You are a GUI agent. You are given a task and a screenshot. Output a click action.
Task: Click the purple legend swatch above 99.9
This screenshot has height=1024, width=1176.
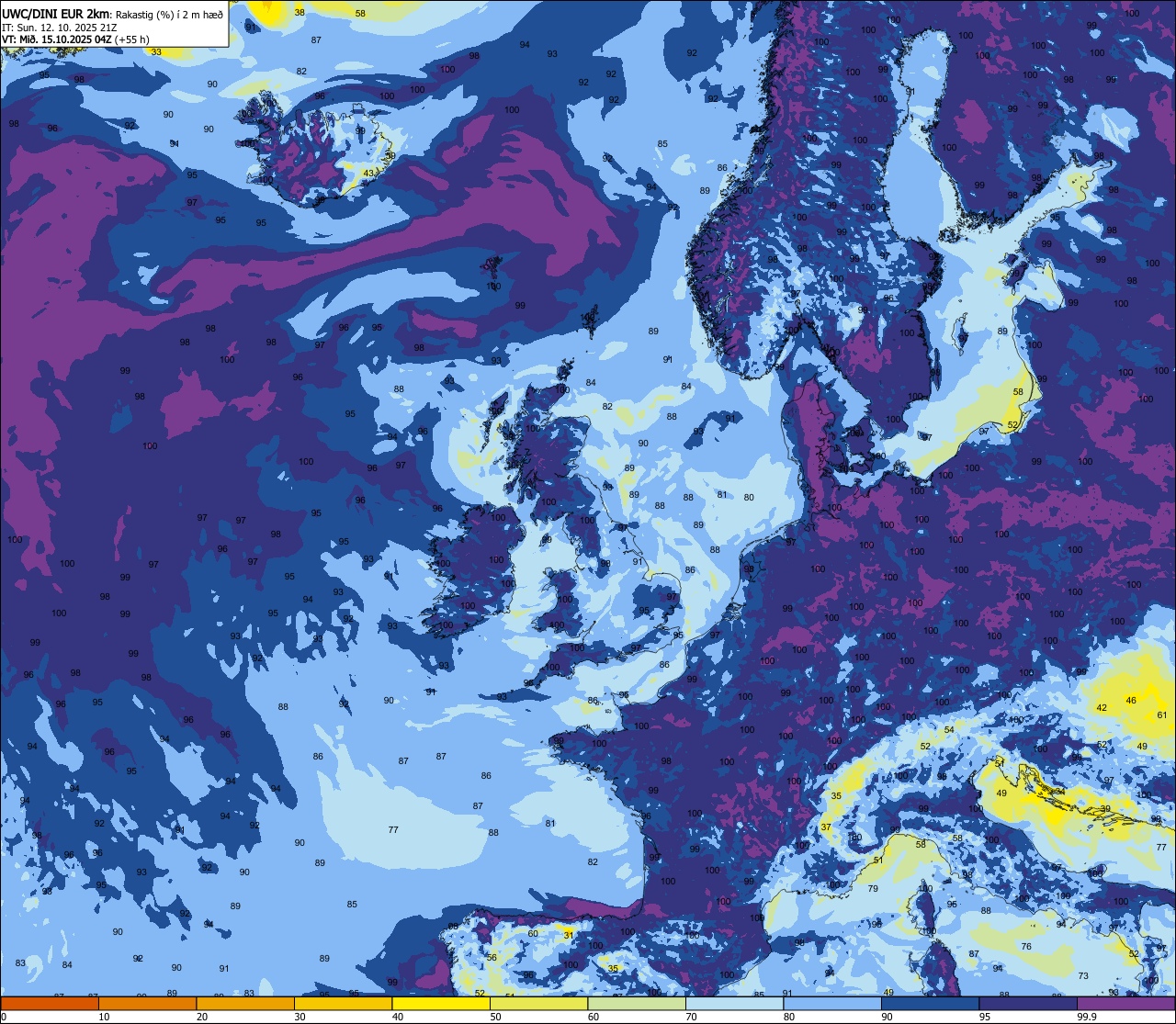[x=1125, y=1003]
